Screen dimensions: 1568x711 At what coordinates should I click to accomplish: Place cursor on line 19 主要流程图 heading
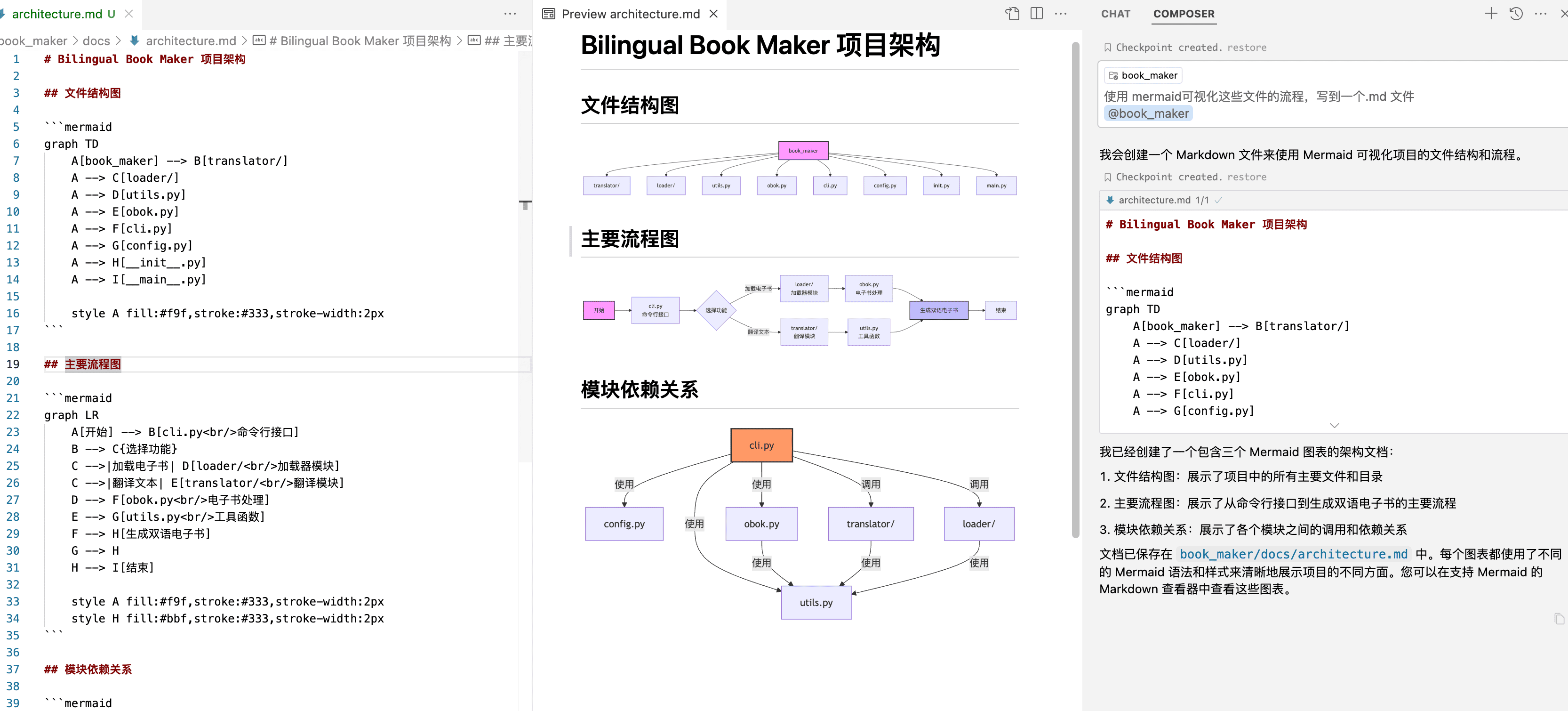coord(93,364)
